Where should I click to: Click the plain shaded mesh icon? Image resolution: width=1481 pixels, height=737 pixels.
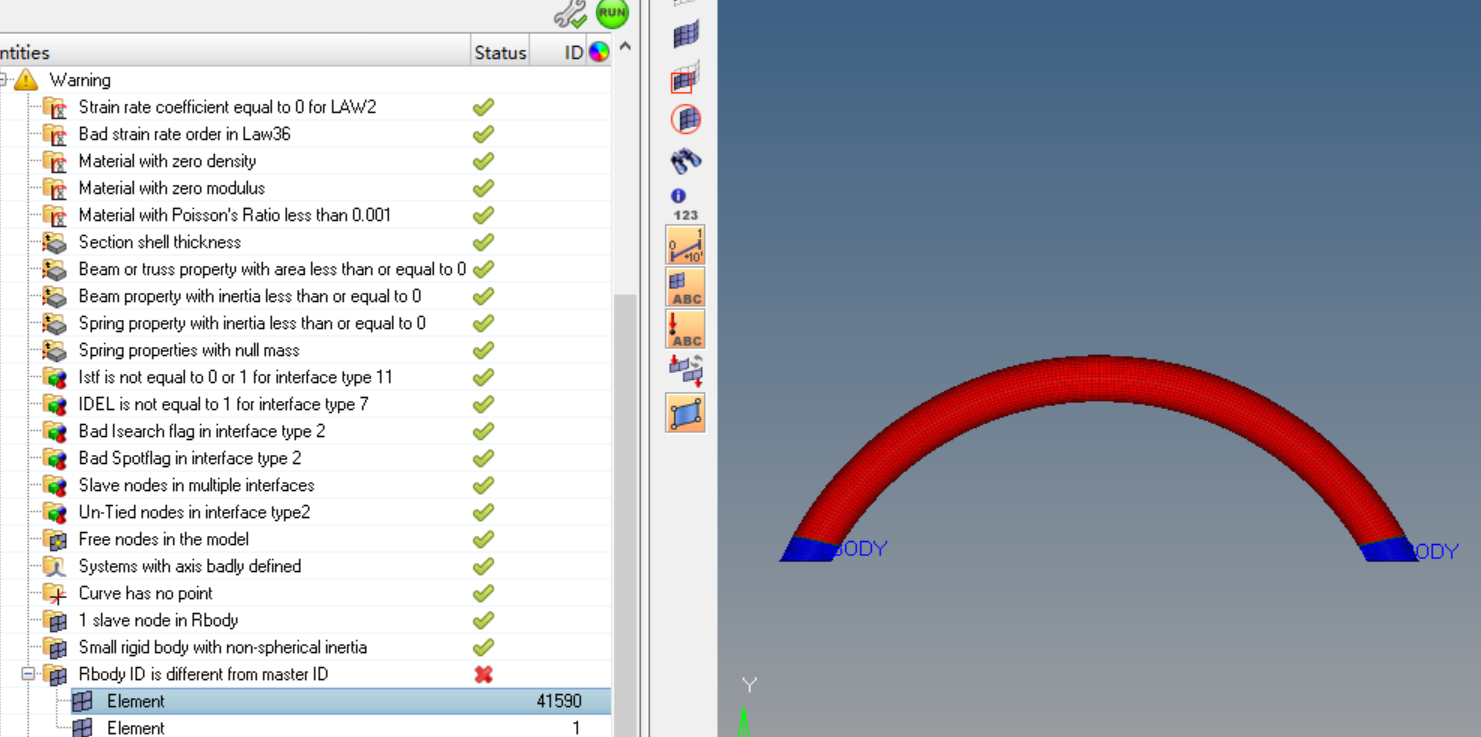pos(685,34)
